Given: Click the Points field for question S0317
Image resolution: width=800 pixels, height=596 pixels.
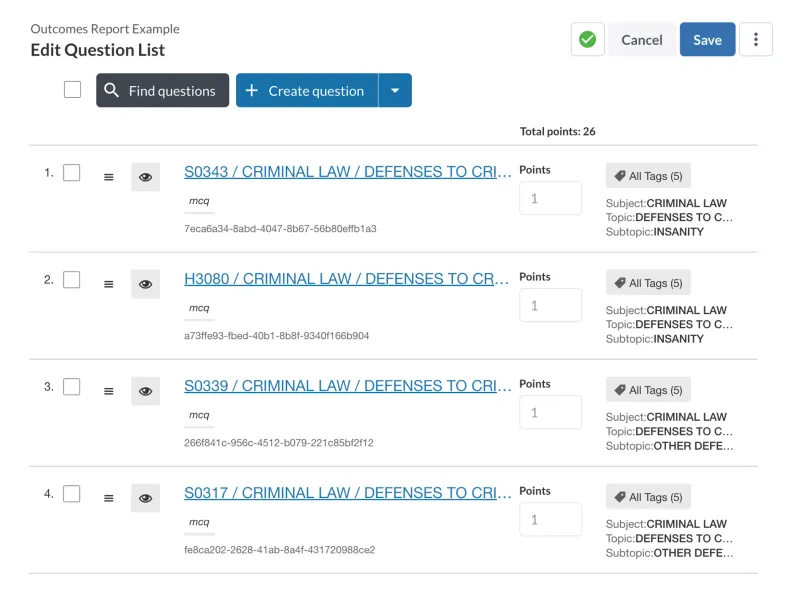Looking at the screenshot, I should point(551,519).
